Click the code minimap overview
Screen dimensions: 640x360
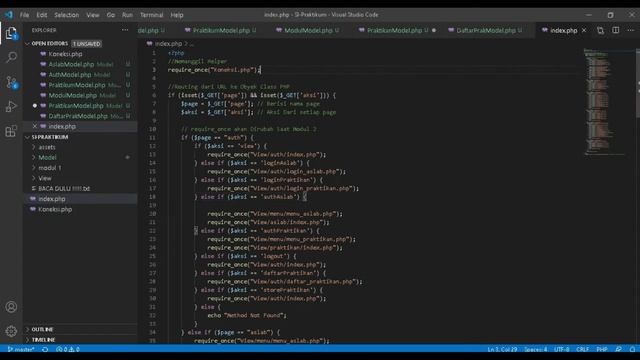pyautogui.click(x=605, y=102)
